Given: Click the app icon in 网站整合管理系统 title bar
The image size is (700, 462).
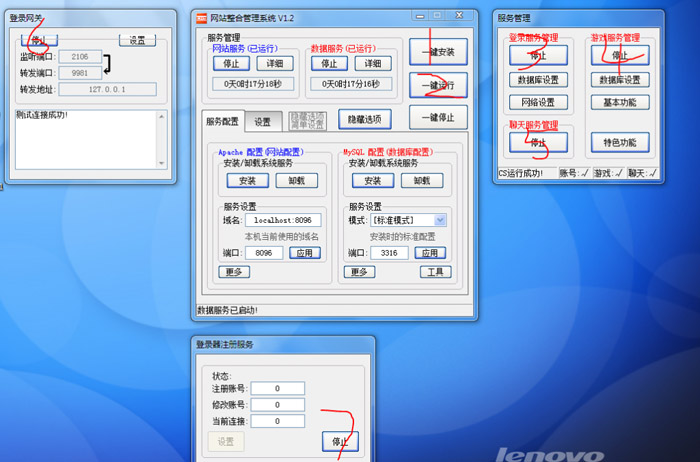Looking at the screenshot, I should 201,17.
